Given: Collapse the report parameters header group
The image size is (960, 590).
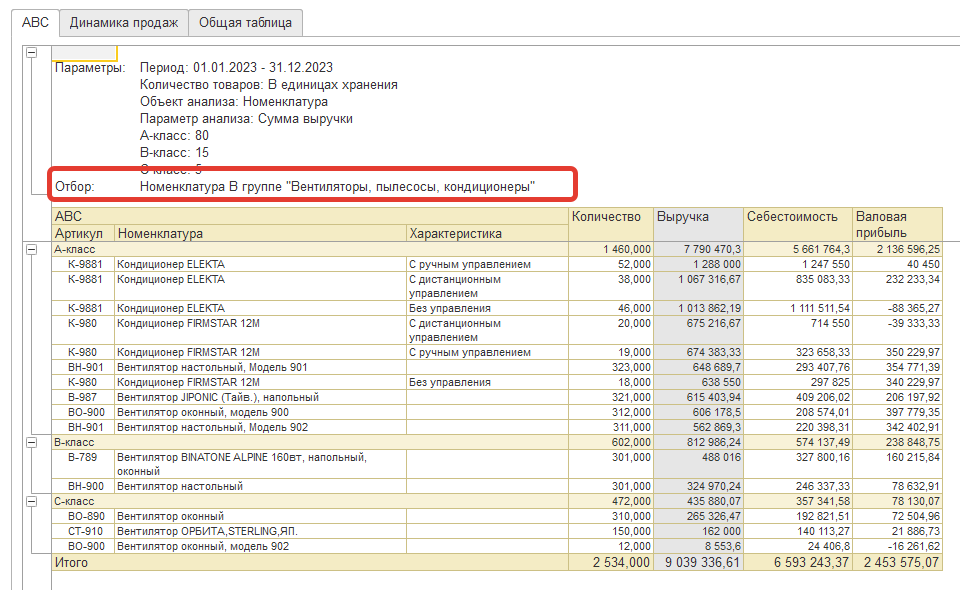Looking at the screenshot, I should tap(32, 53).
